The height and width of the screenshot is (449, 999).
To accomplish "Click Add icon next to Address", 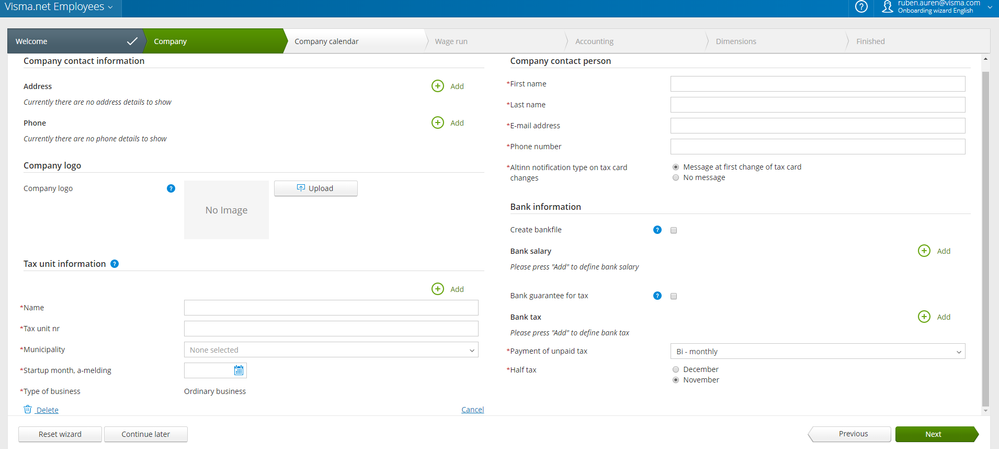I will [438, 87].
